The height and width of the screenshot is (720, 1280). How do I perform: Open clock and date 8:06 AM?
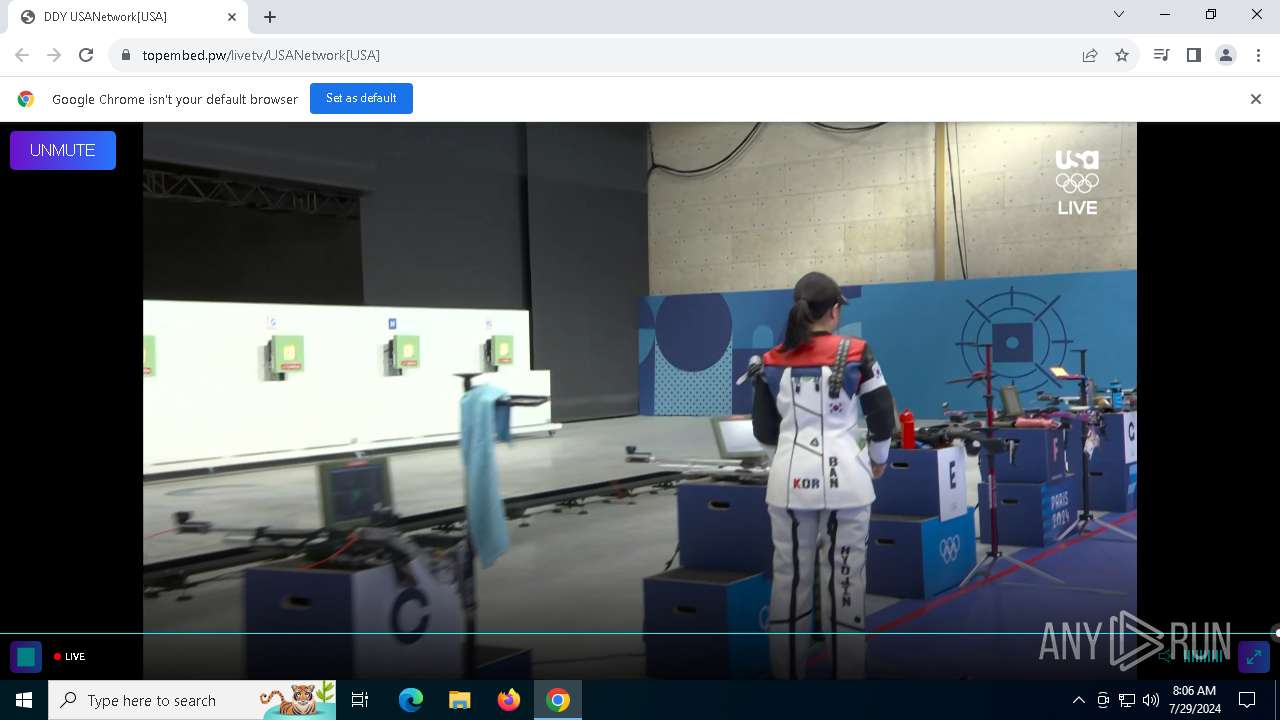tap(1195, 700)
